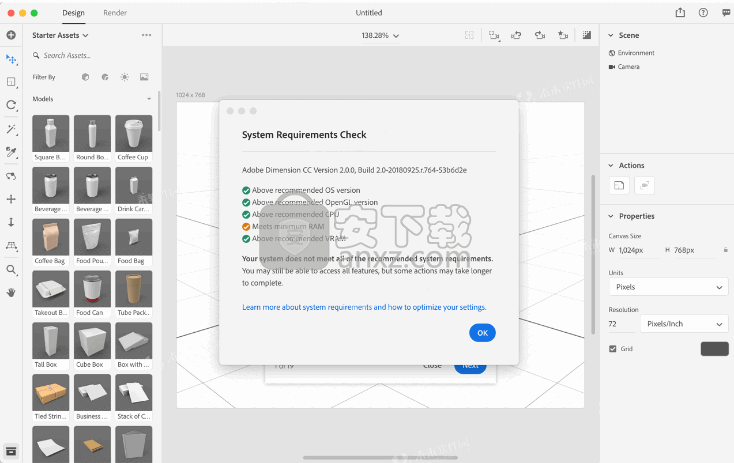The height and width of the screenshot is (463, 734).
Task: Click the Add and Import Content plus icon
Action: 11,35
